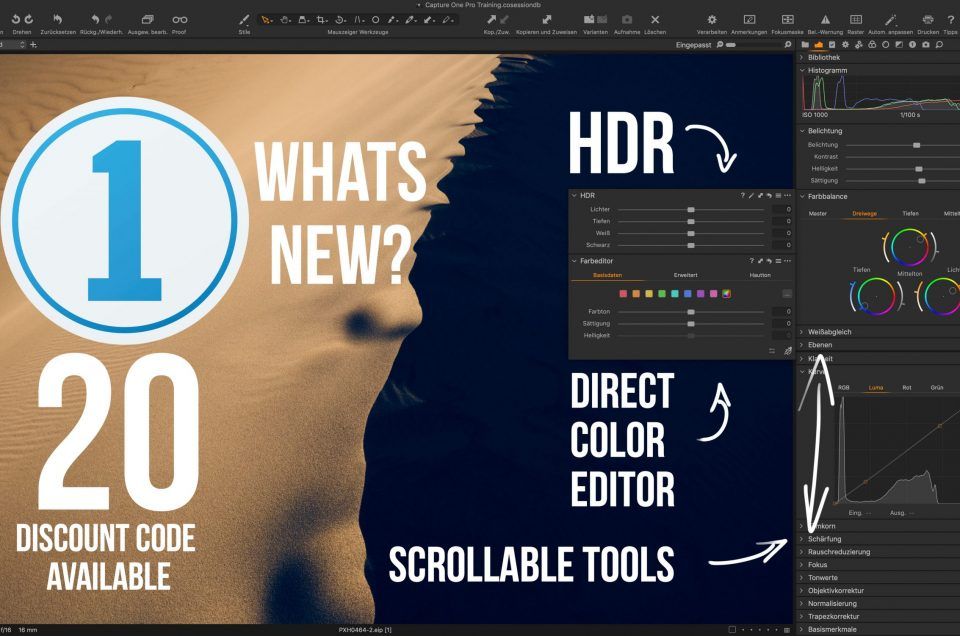Image resolution: width=960 pixels, height=636 pixels.
Task: Click the Kopieren und Zuweisen icon
Action: tap(546, 20)
